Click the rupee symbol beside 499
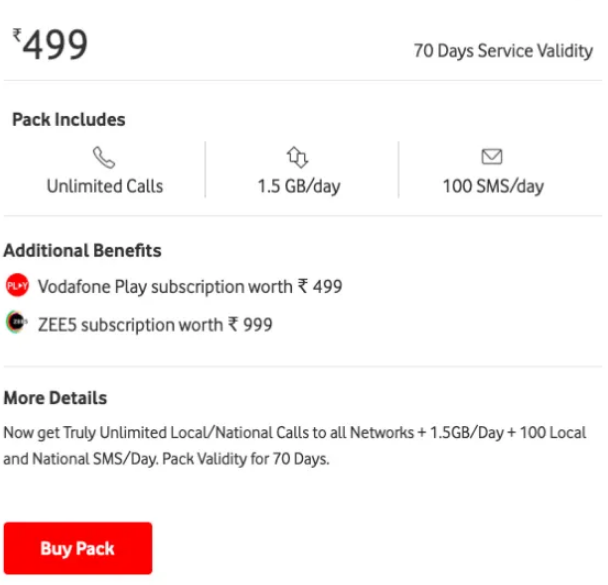608x585 pixels. (16, 34)
